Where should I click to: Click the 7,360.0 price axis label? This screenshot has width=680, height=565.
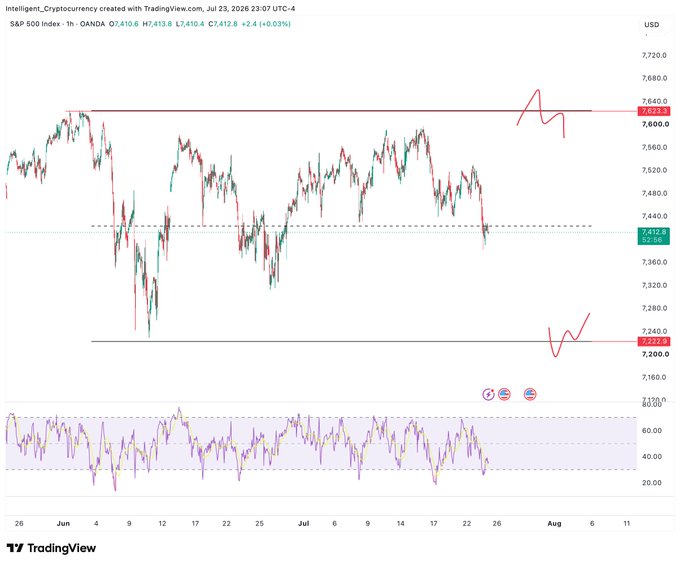(654, 262)
